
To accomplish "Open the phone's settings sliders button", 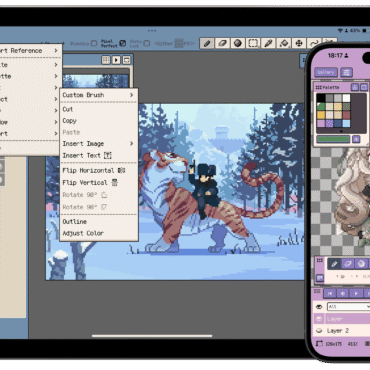I will [347, 72].
